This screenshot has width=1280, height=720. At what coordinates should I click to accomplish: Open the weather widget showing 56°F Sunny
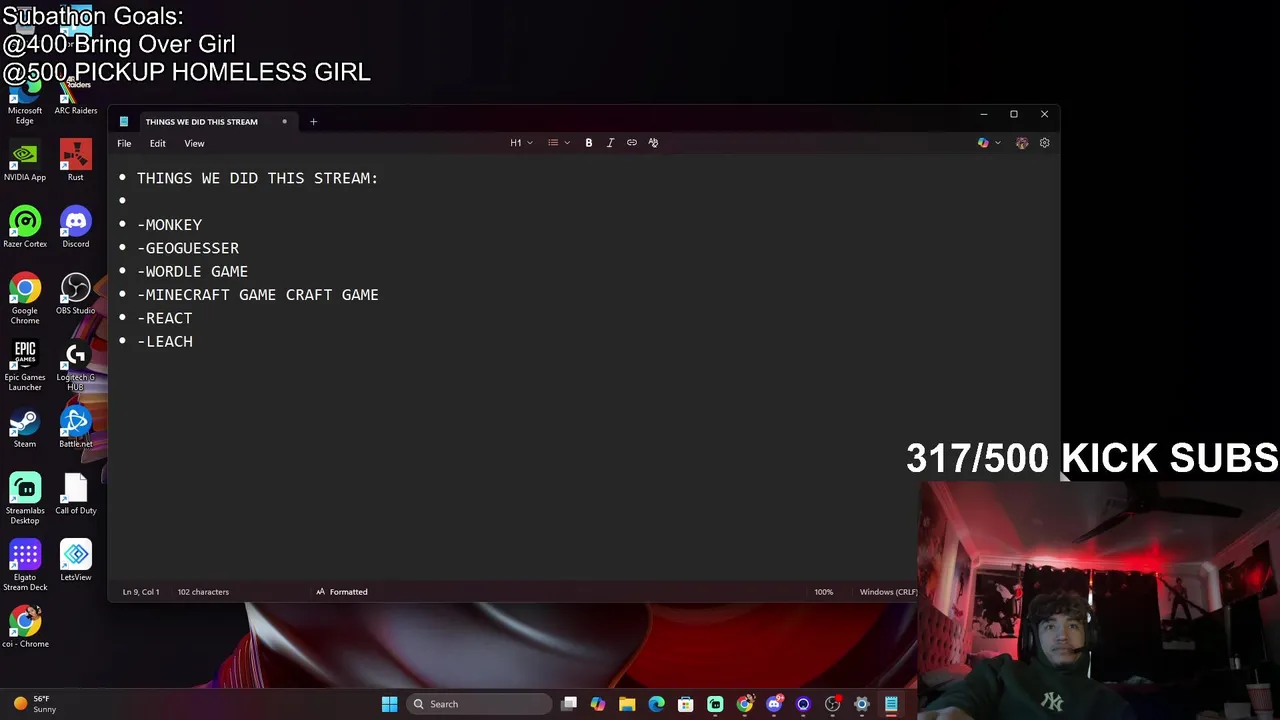33,704
